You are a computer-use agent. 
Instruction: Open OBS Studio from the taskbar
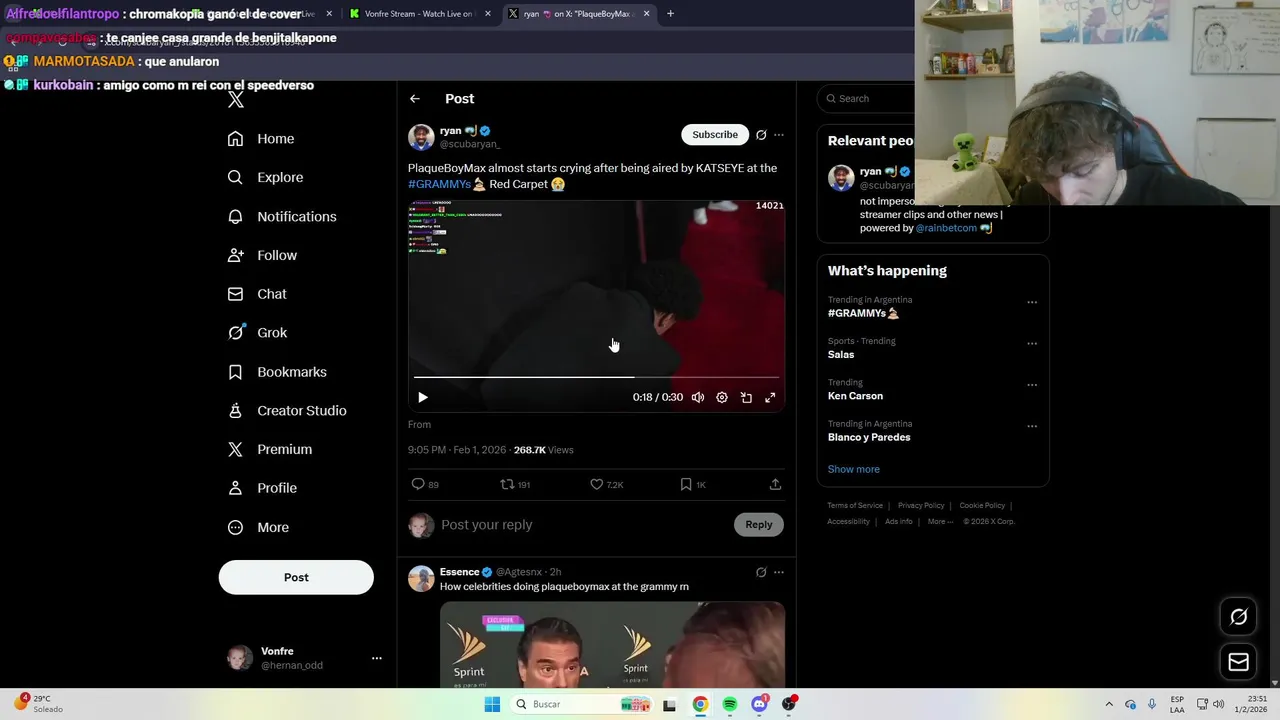(789, 704)
